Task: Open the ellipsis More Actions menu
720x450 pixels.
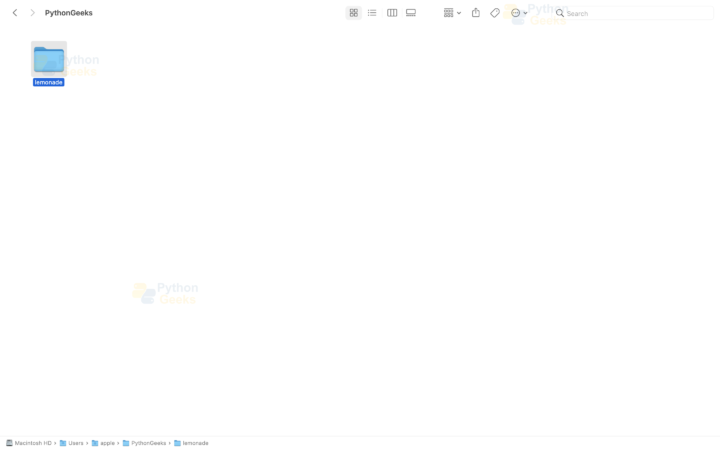Action: 517,13
